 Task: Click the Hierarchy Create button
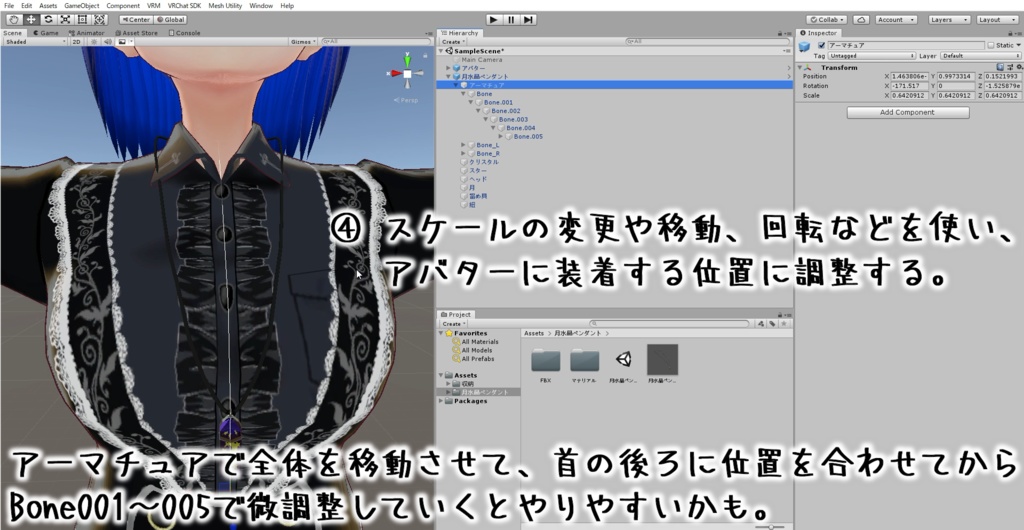(453, 42)
